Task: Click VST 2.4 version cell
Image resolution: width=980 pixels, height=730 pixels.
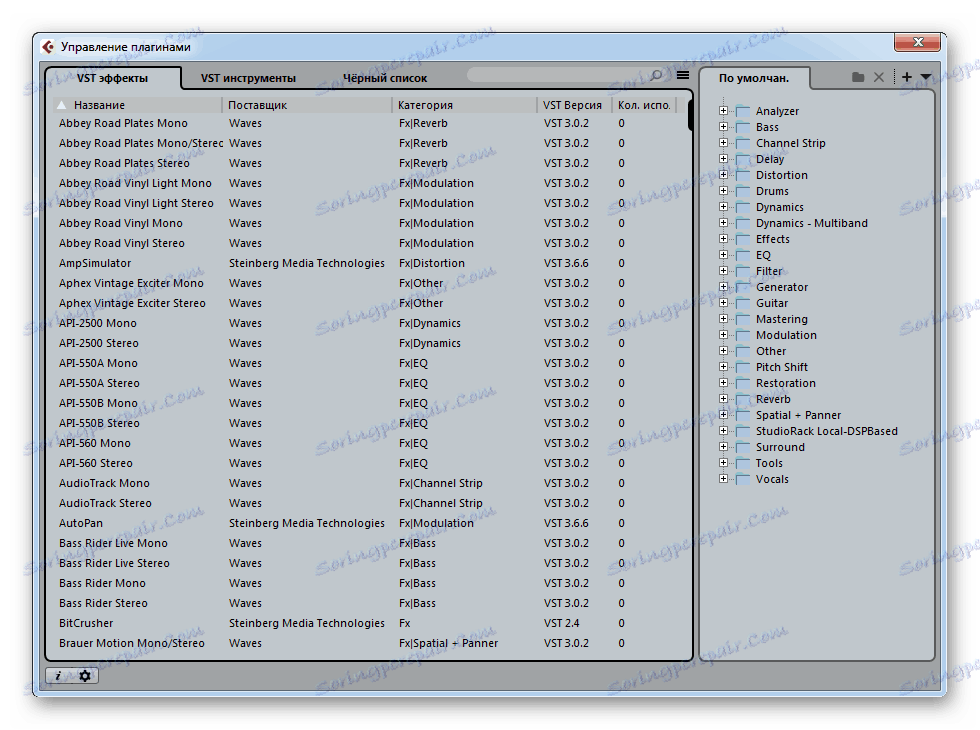Action: coord(561,623)
